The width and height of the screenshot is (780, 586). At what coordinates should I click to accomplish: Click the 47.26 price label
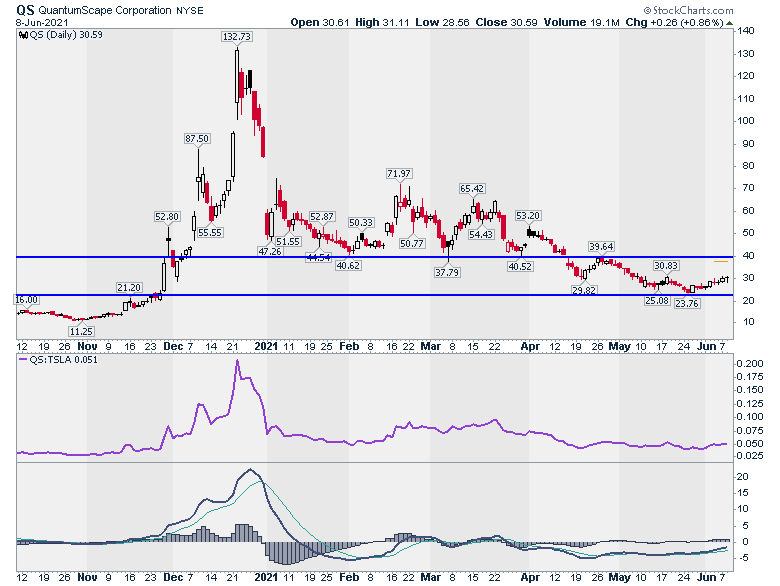click(x=270, y=252)
